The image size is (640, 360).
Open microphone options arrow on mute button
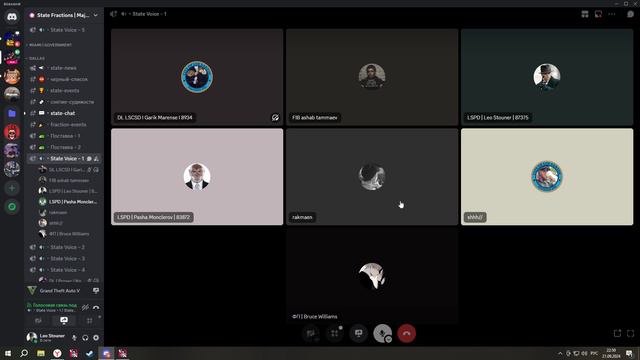coord(389,339)
